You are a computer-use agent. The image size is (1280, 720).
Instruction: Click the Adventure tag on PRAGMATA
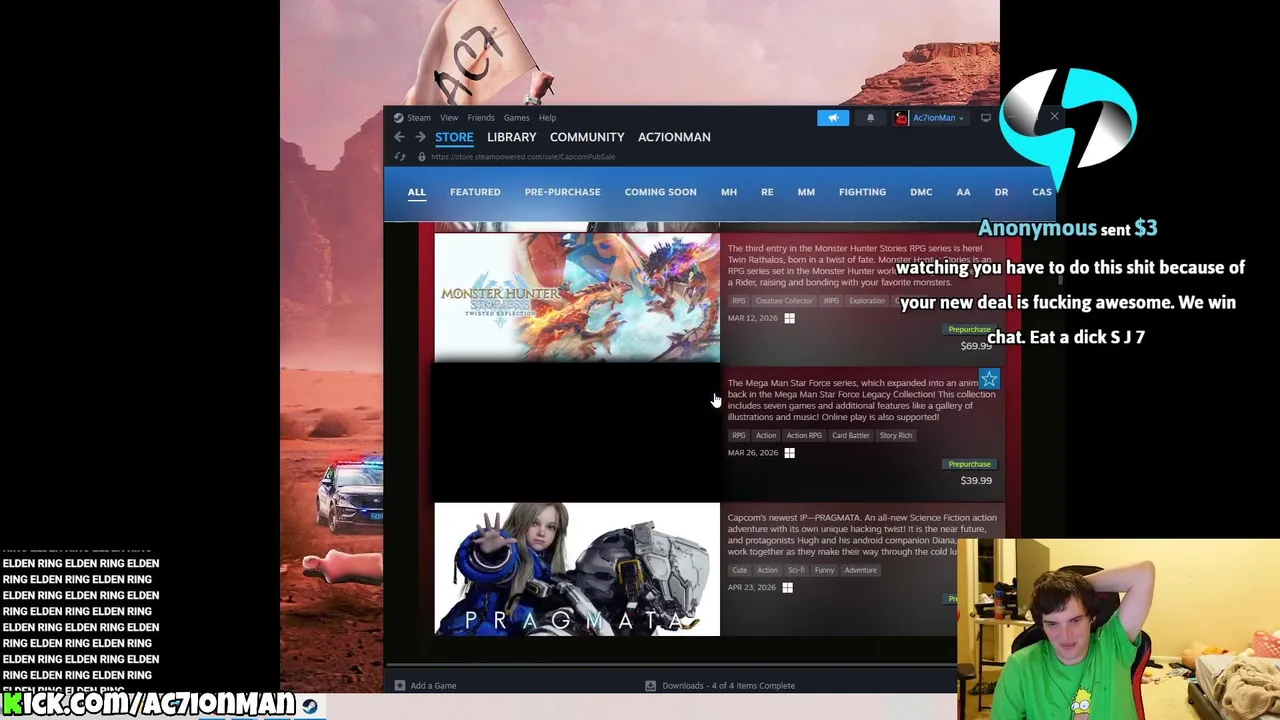click(860, 571)
